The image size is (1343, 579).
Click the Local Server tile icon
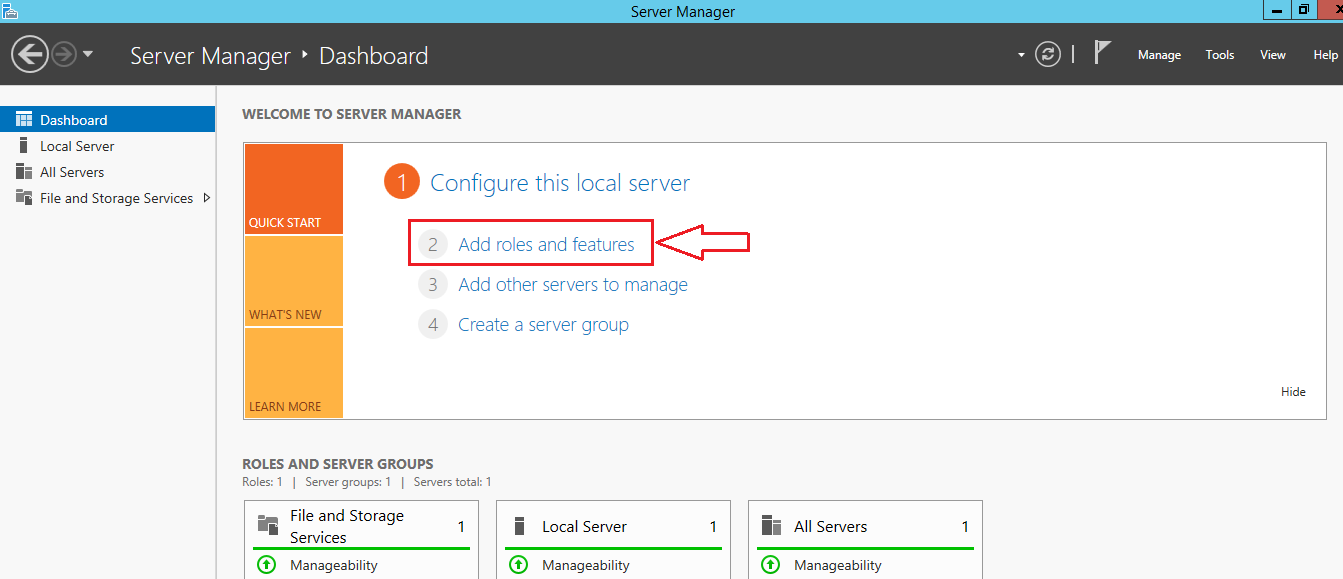[x=519, y=526]
